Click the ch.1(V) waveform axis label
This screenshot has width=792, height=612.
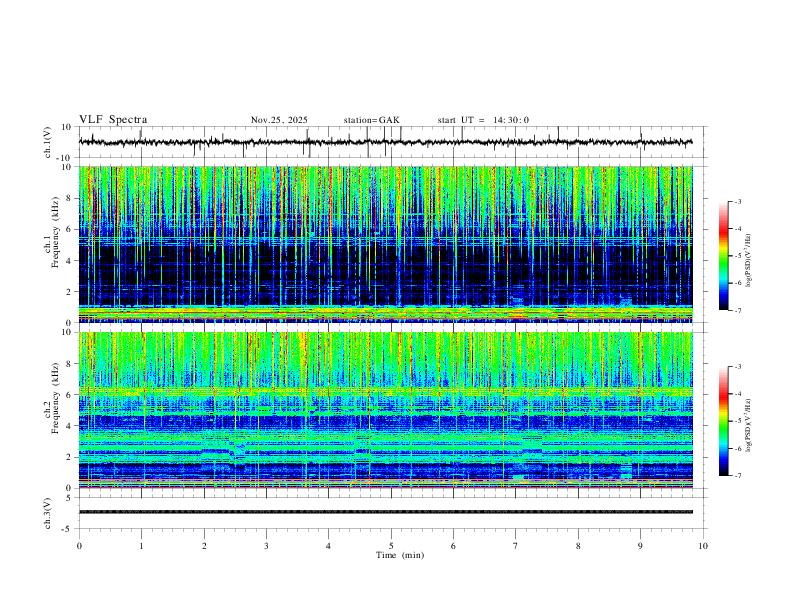tap(48, 142)
